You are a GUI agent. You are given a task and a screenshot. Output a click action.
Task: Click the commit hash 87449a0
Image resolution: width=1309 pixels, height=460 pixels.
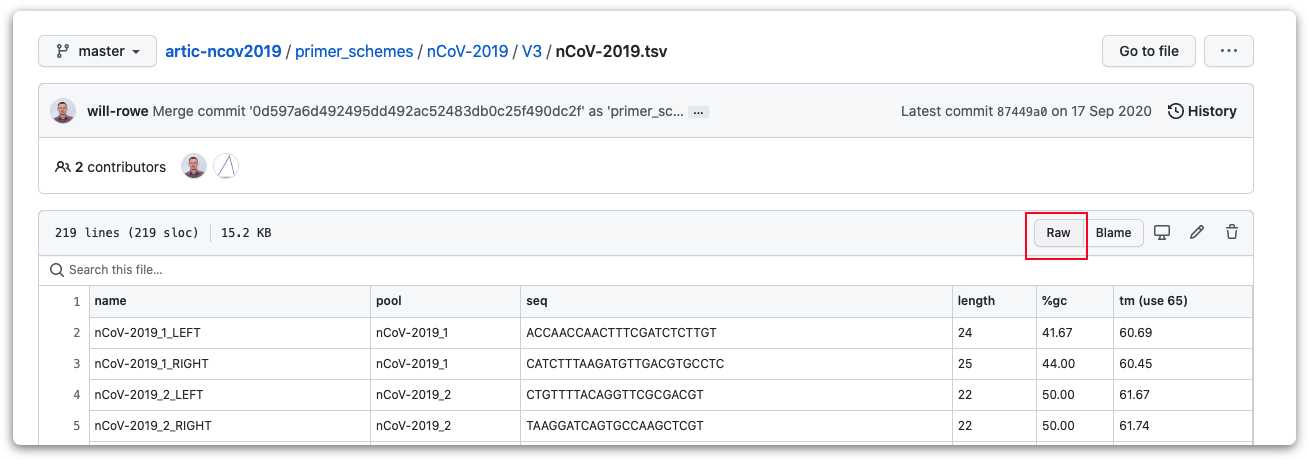pyautogui.click(x=1022, y=112)
